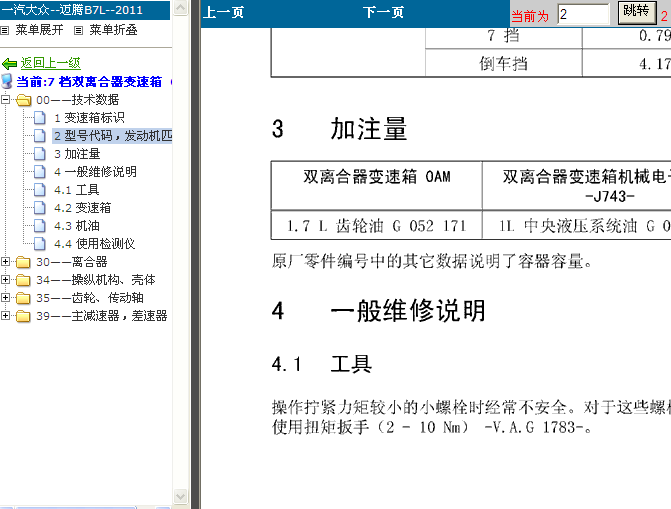Click the 4 一般维修说明 document heading
The image size is (671, 509).
tap(379, 310)
